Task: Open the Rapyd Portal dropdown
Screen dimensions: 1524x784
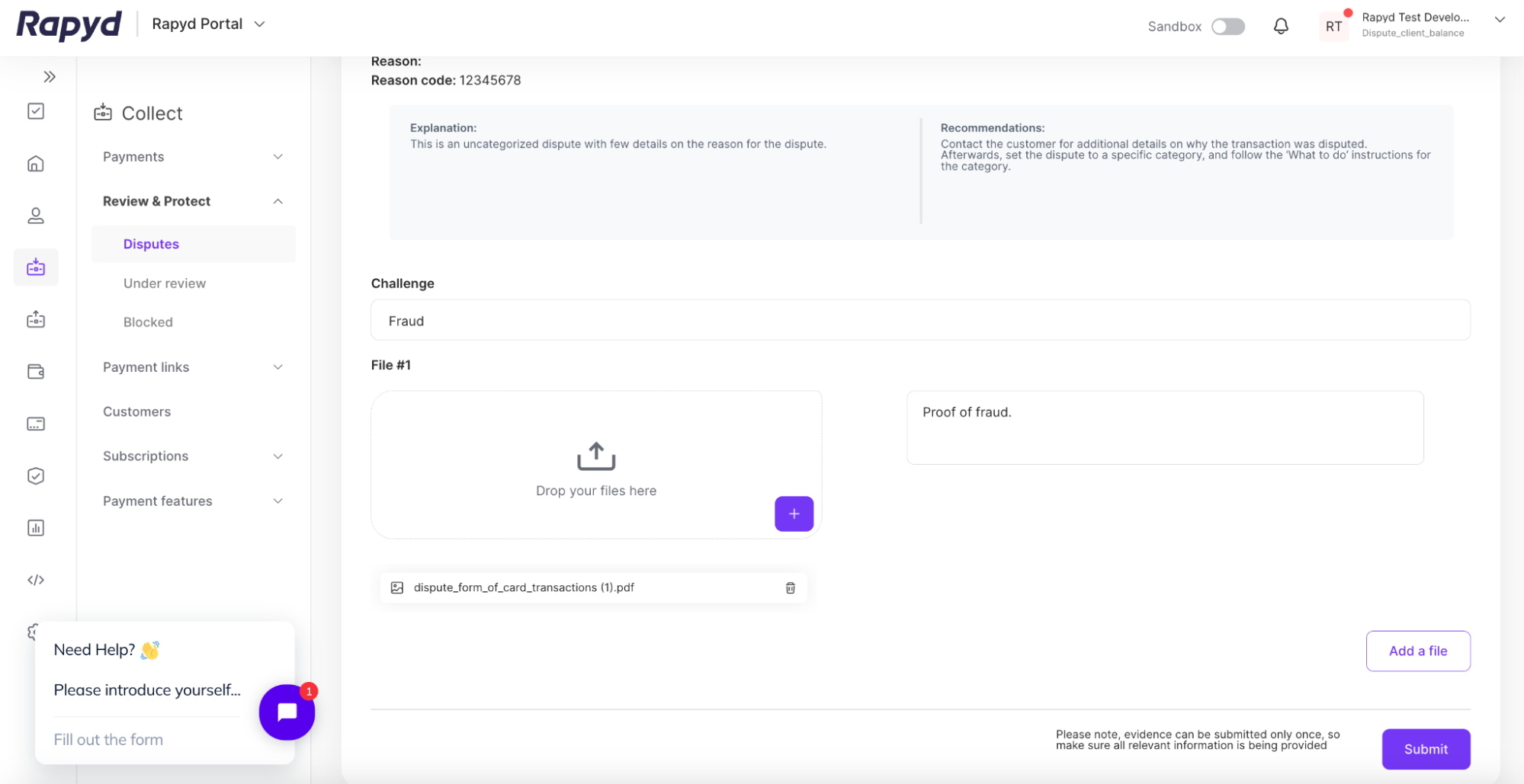Action: 208,24
